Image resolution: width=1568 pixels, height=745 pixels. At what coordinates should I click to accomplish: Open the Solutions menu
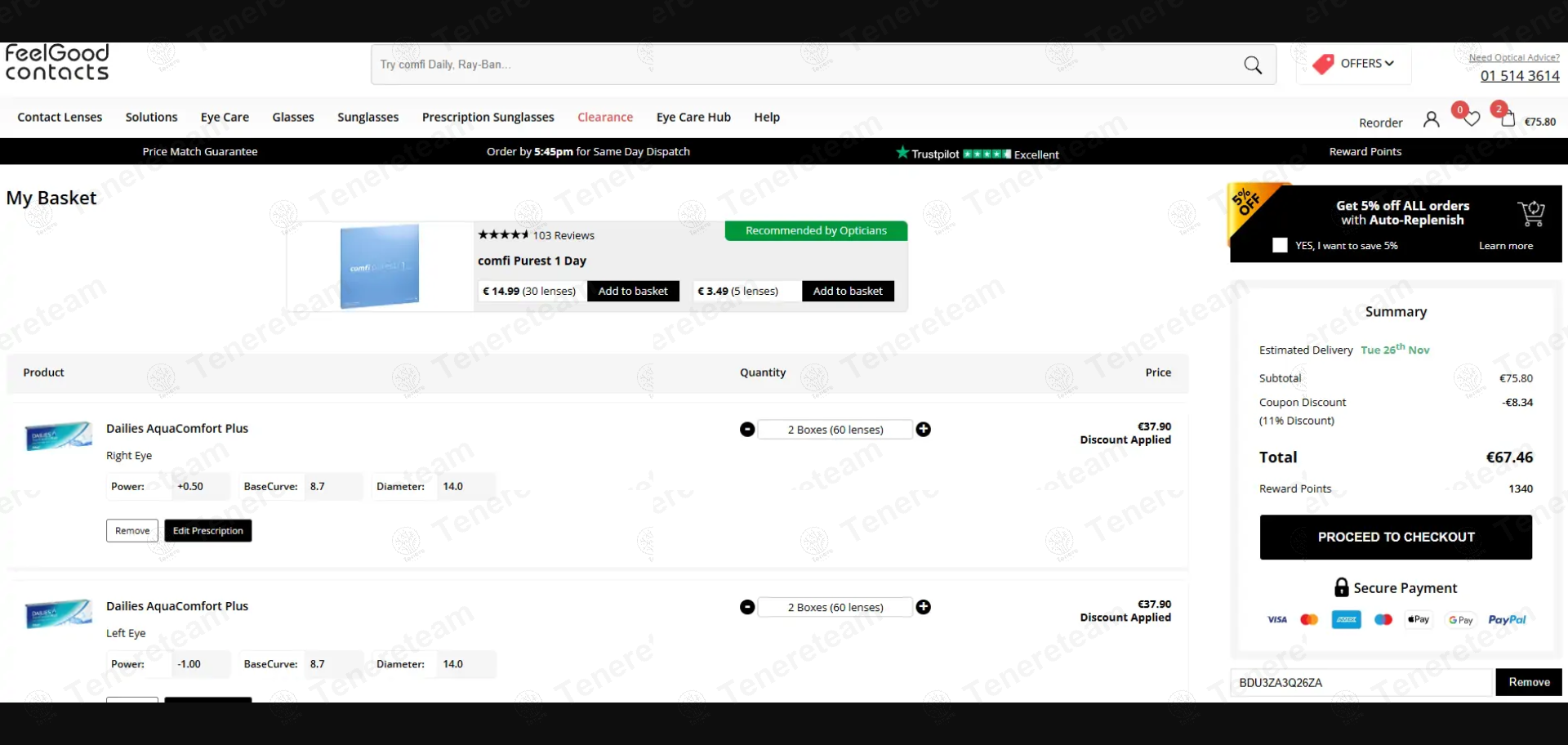click(151, 118)
